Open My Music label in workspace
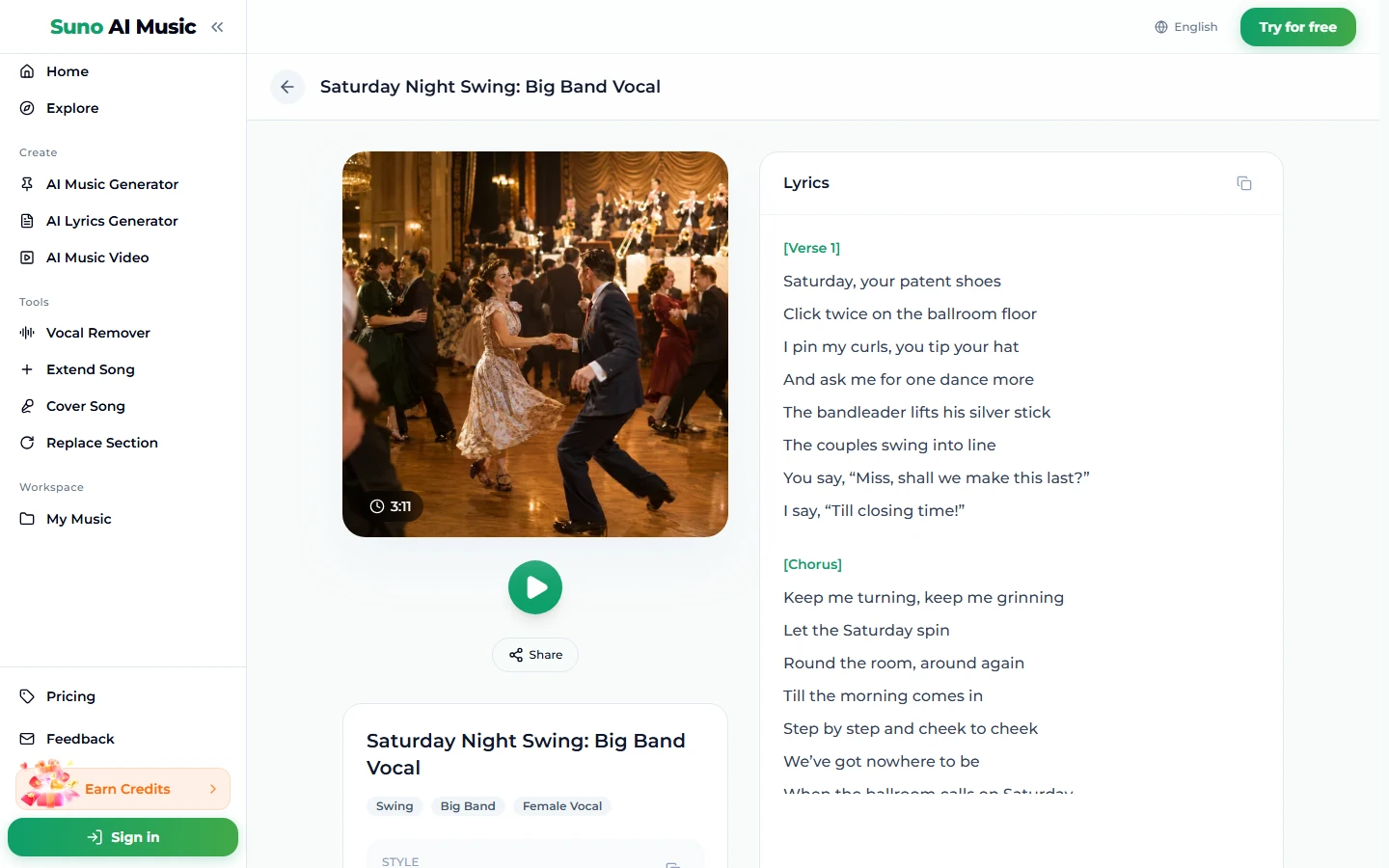This screenshot has height=868, width=1389. pyautogui.click(x=79, y=519)
